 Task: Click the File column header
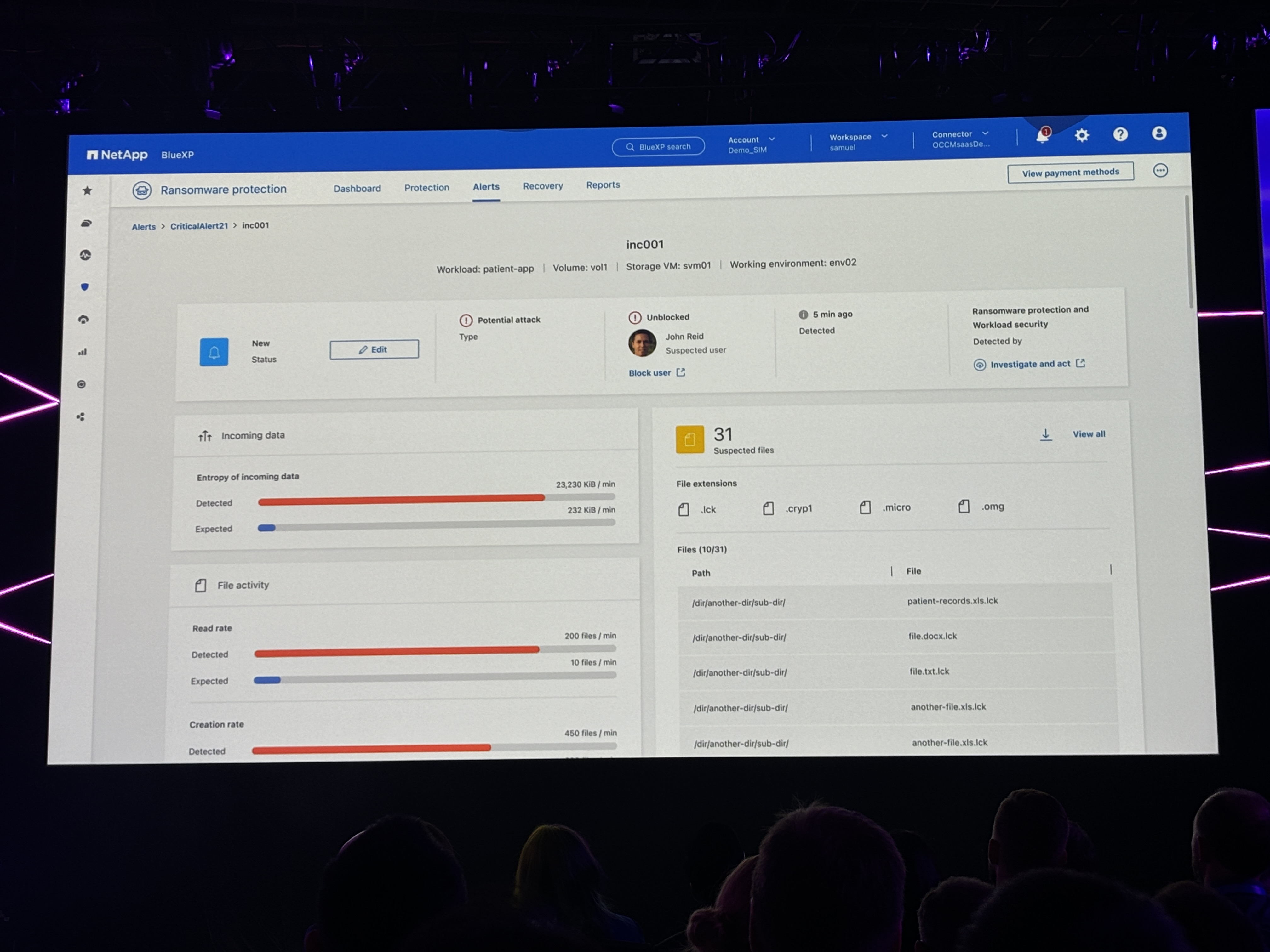pos(913,571)
